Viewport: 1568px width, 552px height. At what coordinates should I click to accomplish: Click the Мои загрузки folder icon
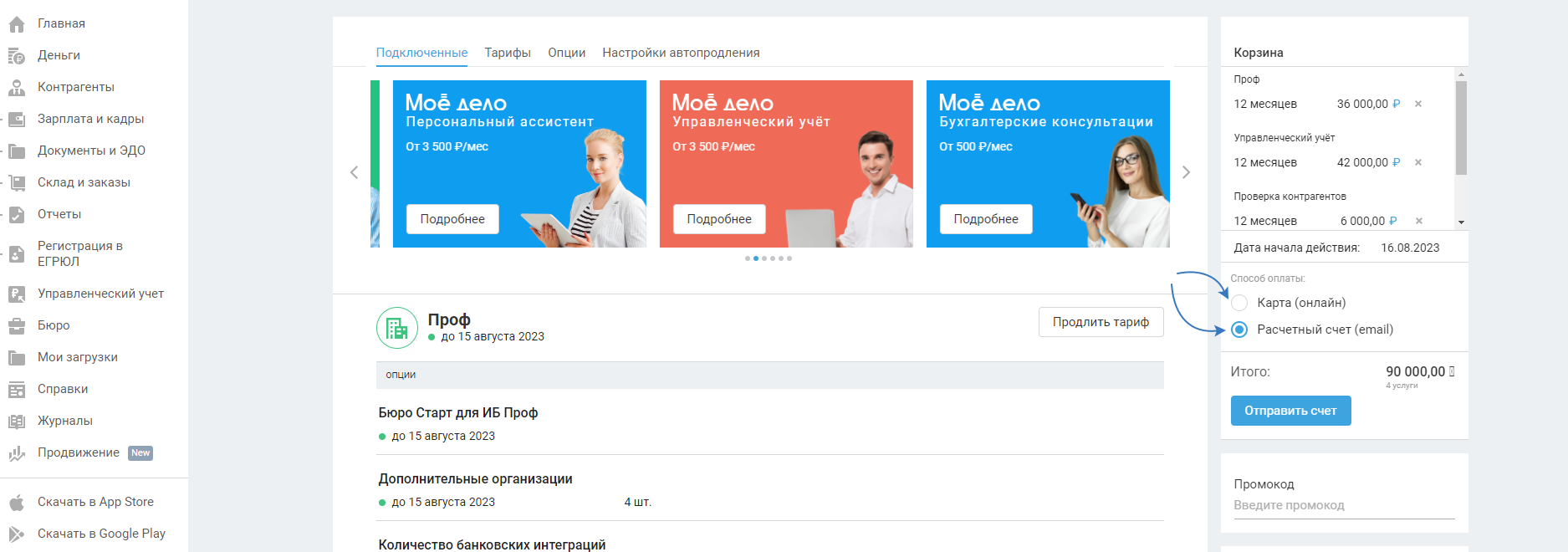click(x=17, y=358)
